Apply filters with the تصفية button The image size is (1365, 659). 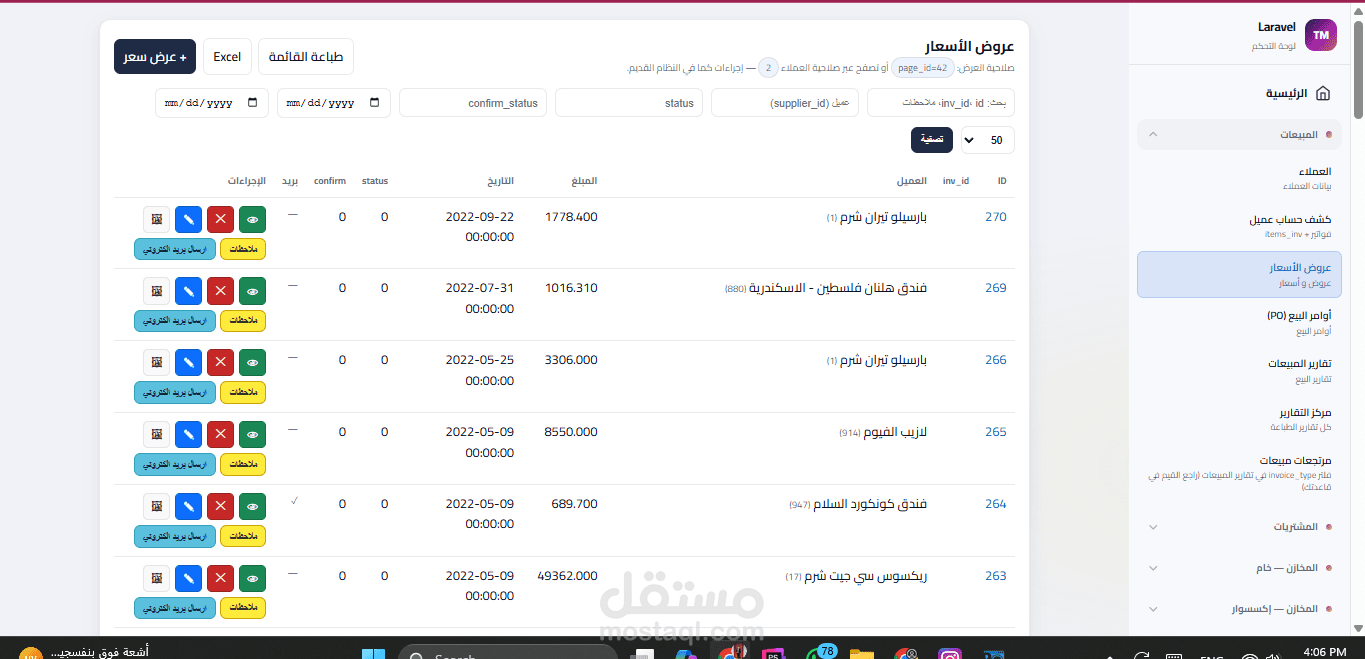[x=932, y=140]
